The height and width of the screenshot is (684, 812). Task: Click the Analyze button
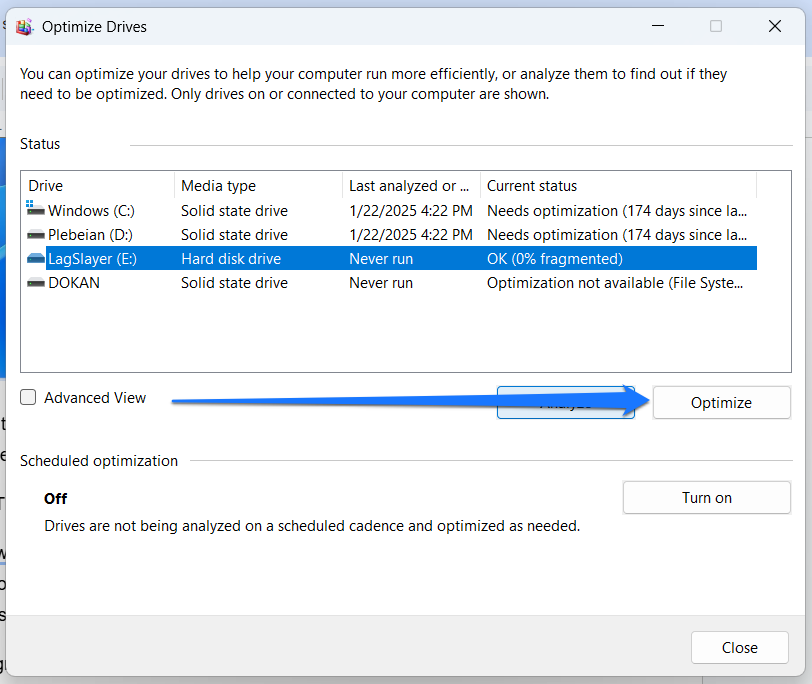(565, 402)
